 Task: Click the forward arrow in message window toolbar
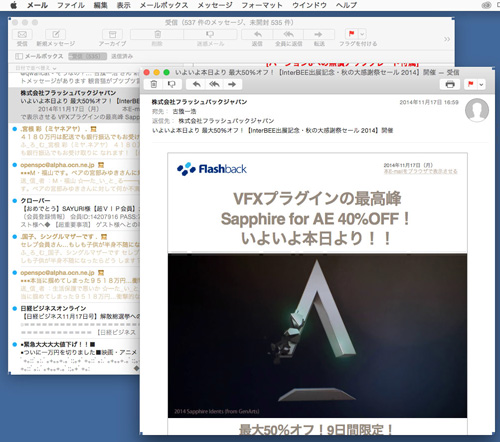pyautogui.click(x=232, y=84)
